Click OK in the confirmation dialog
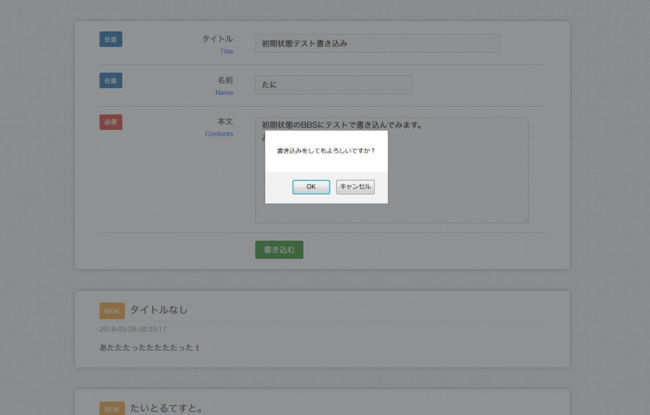The image size is (650, 415). 311,187
